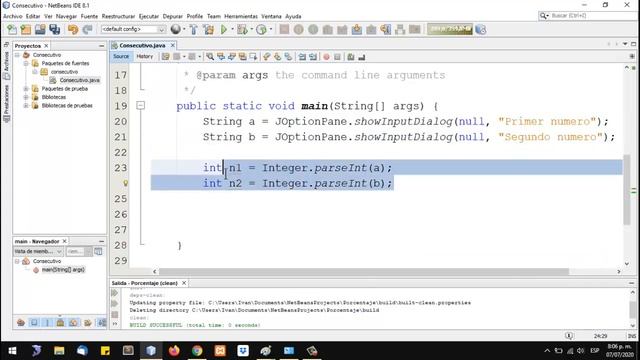Click the stop square icon in the Salida panel
Viewport: 640px width, 360px height.
tap(115, 314)
